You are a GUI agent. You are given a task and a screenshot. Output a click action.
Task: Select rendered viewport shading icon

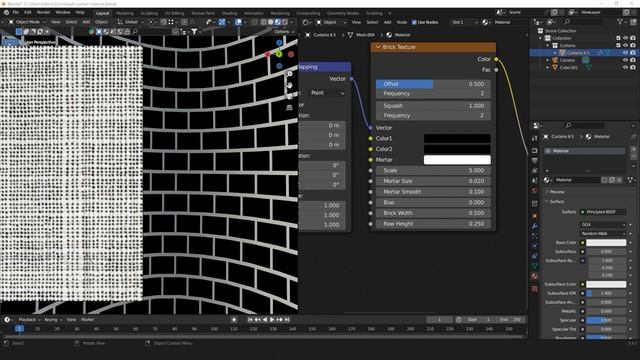tap(284, 22)
